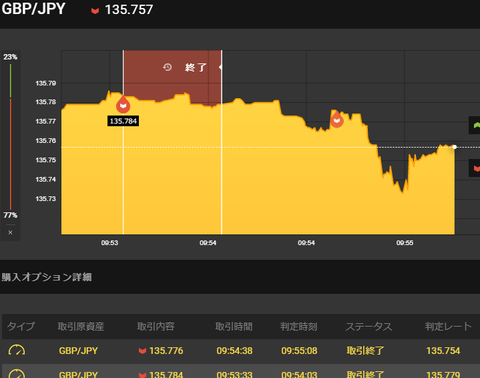The width and height of the screenshot is (480, 378).
Task: Click the red portion of sentiment bar
Action: point(10,154)
